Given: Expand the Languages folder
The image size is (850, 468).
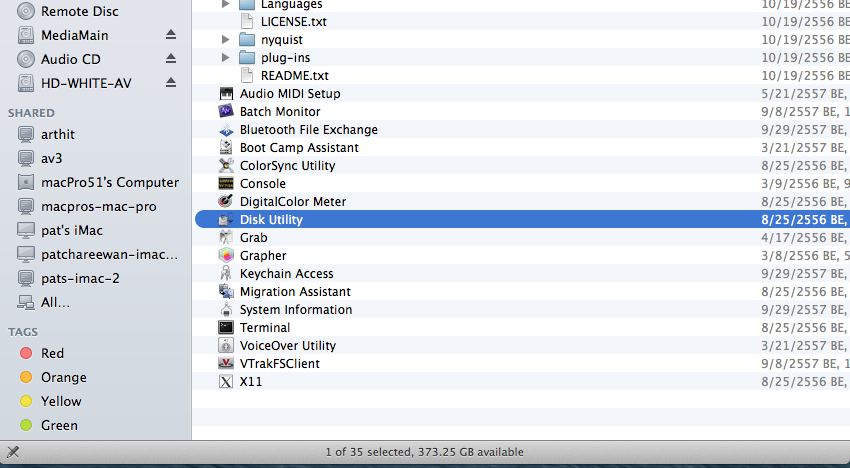Looking at the screenshot, I should (x=226, y=4).
